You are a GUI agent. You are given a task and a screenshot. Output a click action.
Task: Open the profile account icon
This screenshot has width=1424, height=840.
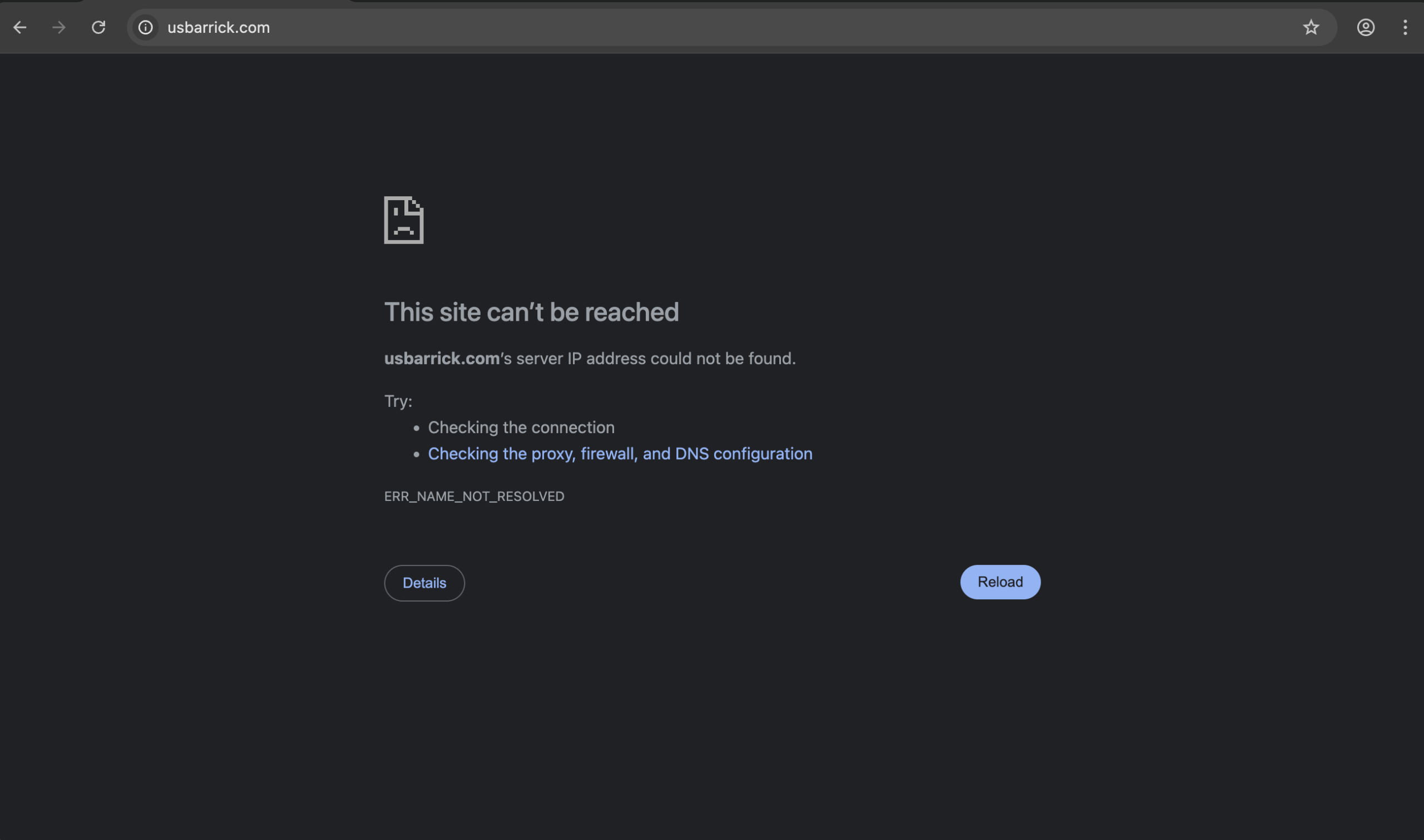1366,27
